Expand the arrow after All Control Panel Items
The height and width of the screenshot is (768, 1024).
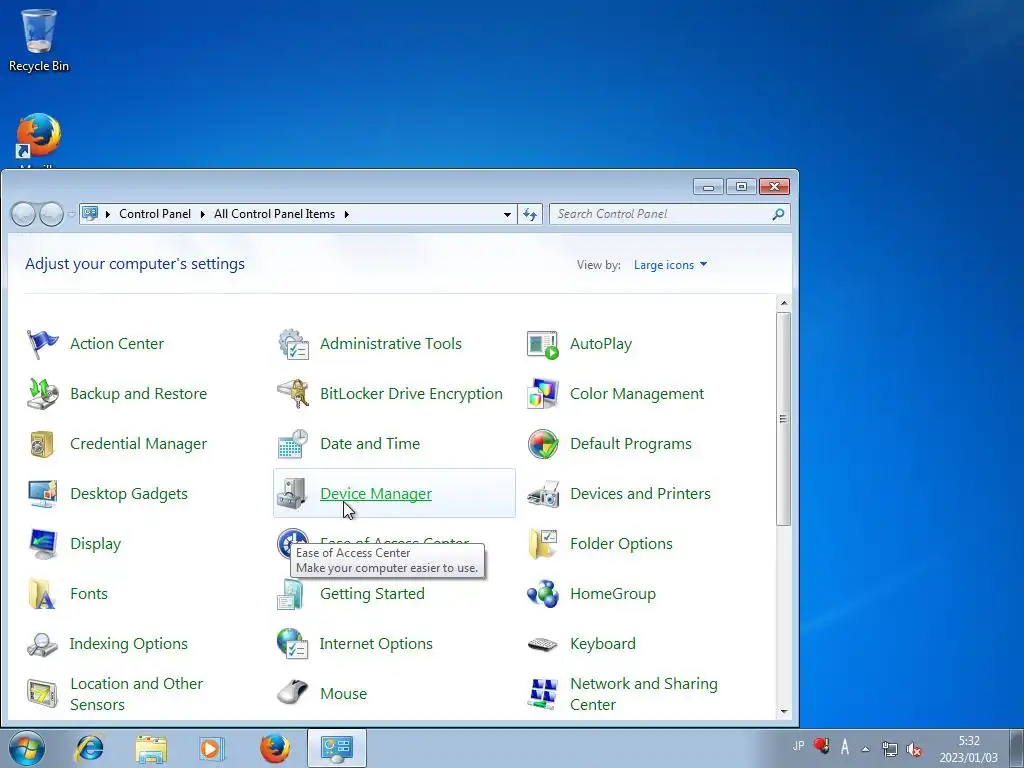[347, 214]
